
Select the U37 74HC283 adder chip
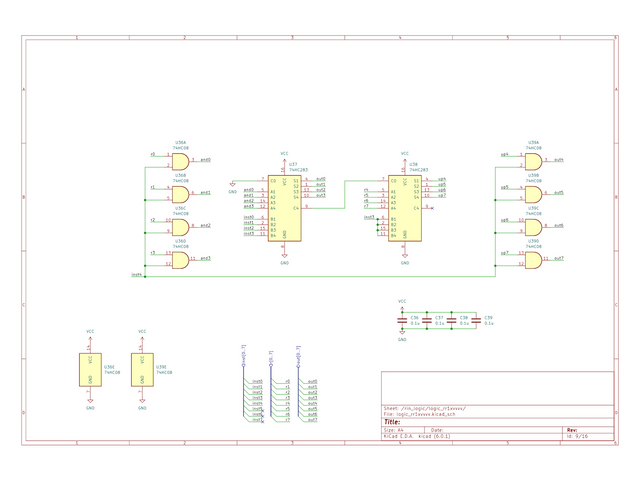click(x=284, y=207)
